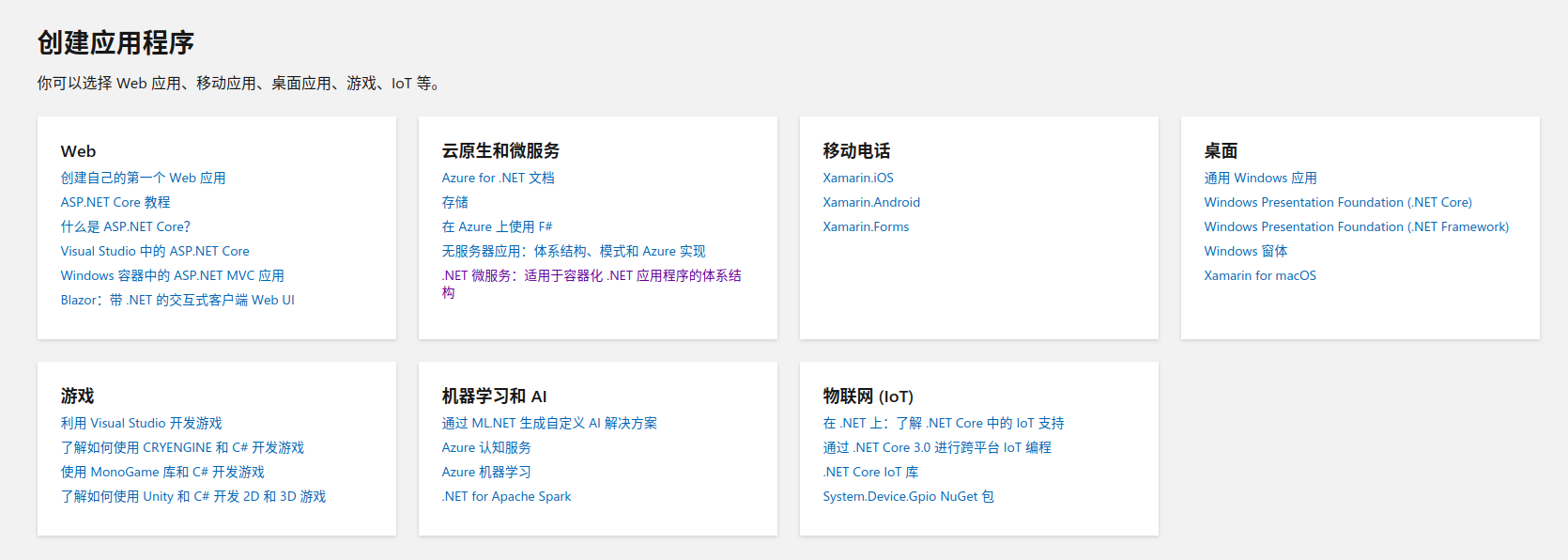Open the Xamarin.Forms link

tap(866, 226)
